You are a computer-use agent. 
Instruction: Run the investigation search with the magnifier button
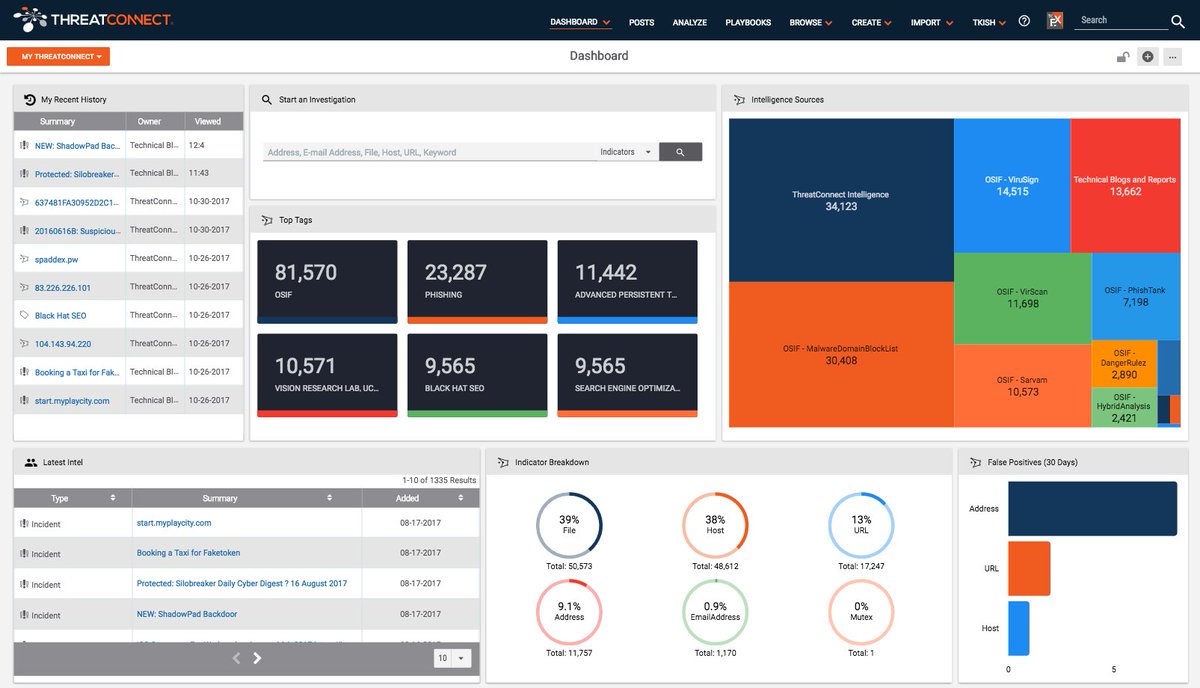pos(681,151)
